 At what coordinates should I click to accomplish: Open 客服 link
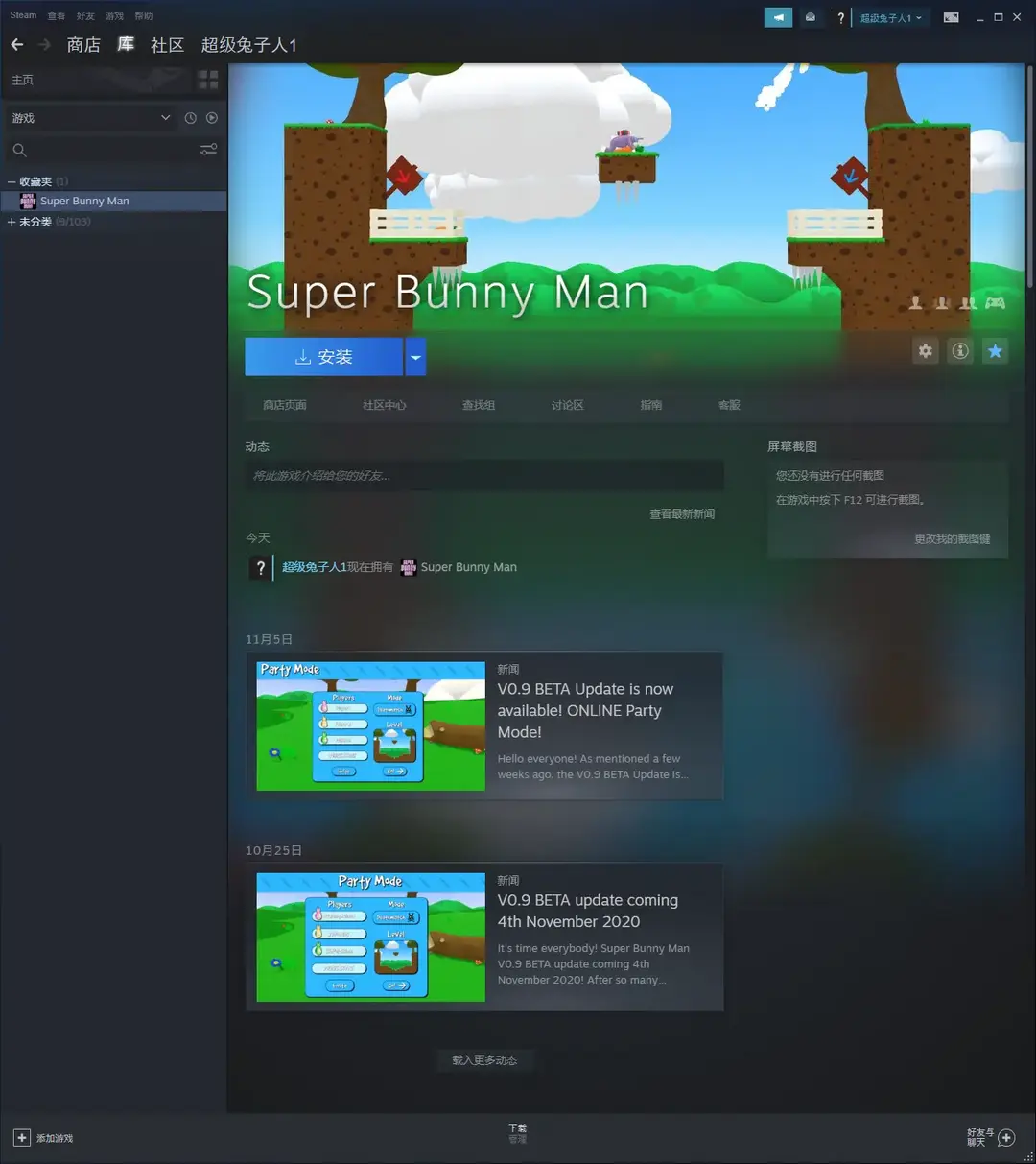[x=729, y=405]
